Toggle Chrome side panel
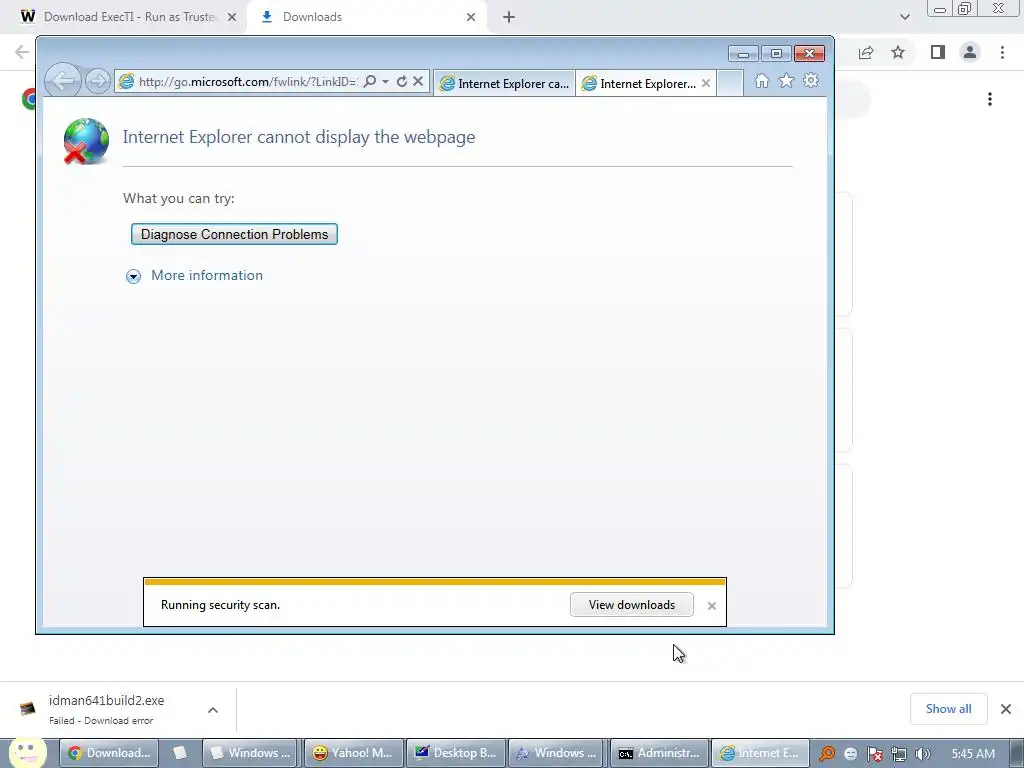Screen dimensions: 1024x768 (x=938, y=52)
